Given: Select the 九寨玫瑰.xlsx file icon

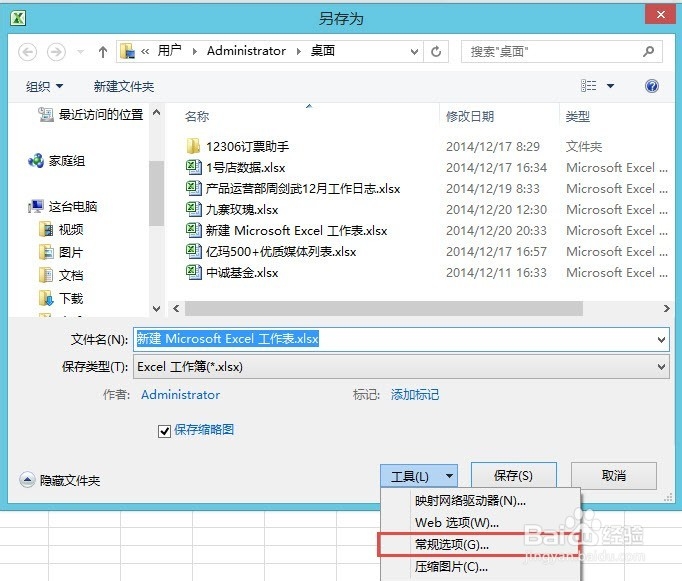Looking at the screenshot, I should (x=193, y=209).
